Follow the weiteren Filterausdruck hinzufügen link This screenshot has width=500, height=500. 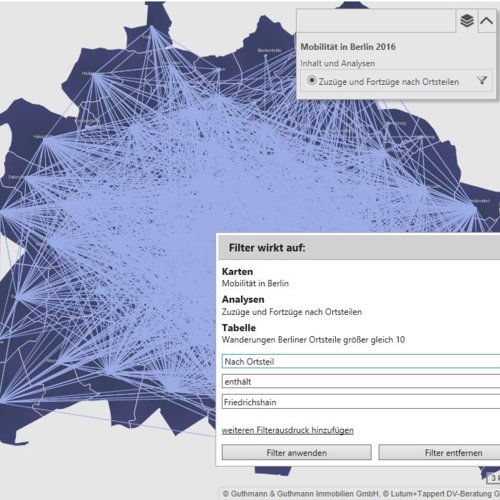pyautogui.click(x=288, y=430)
